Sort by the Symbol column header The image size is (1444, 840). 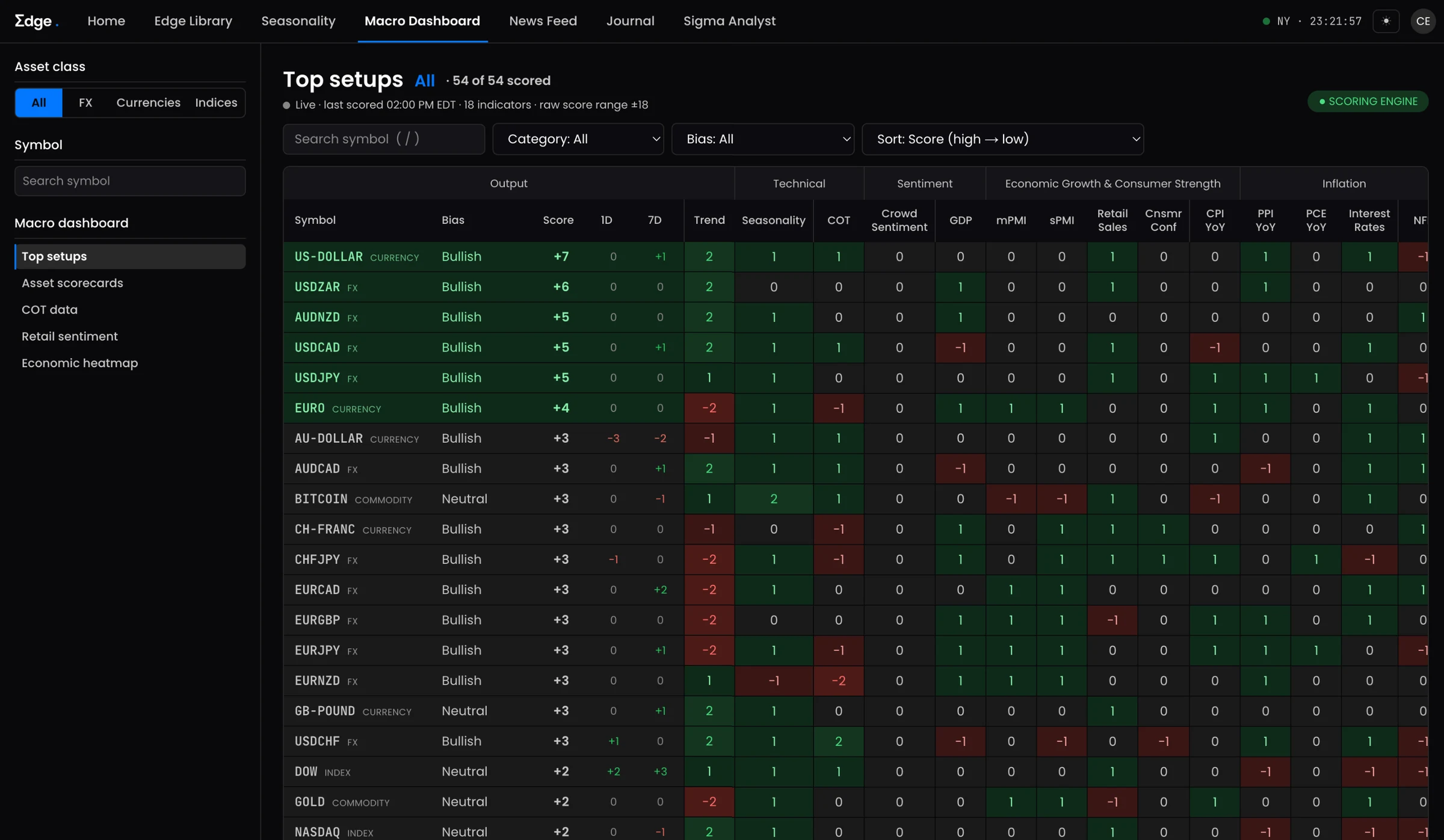[x=315, y=220]
